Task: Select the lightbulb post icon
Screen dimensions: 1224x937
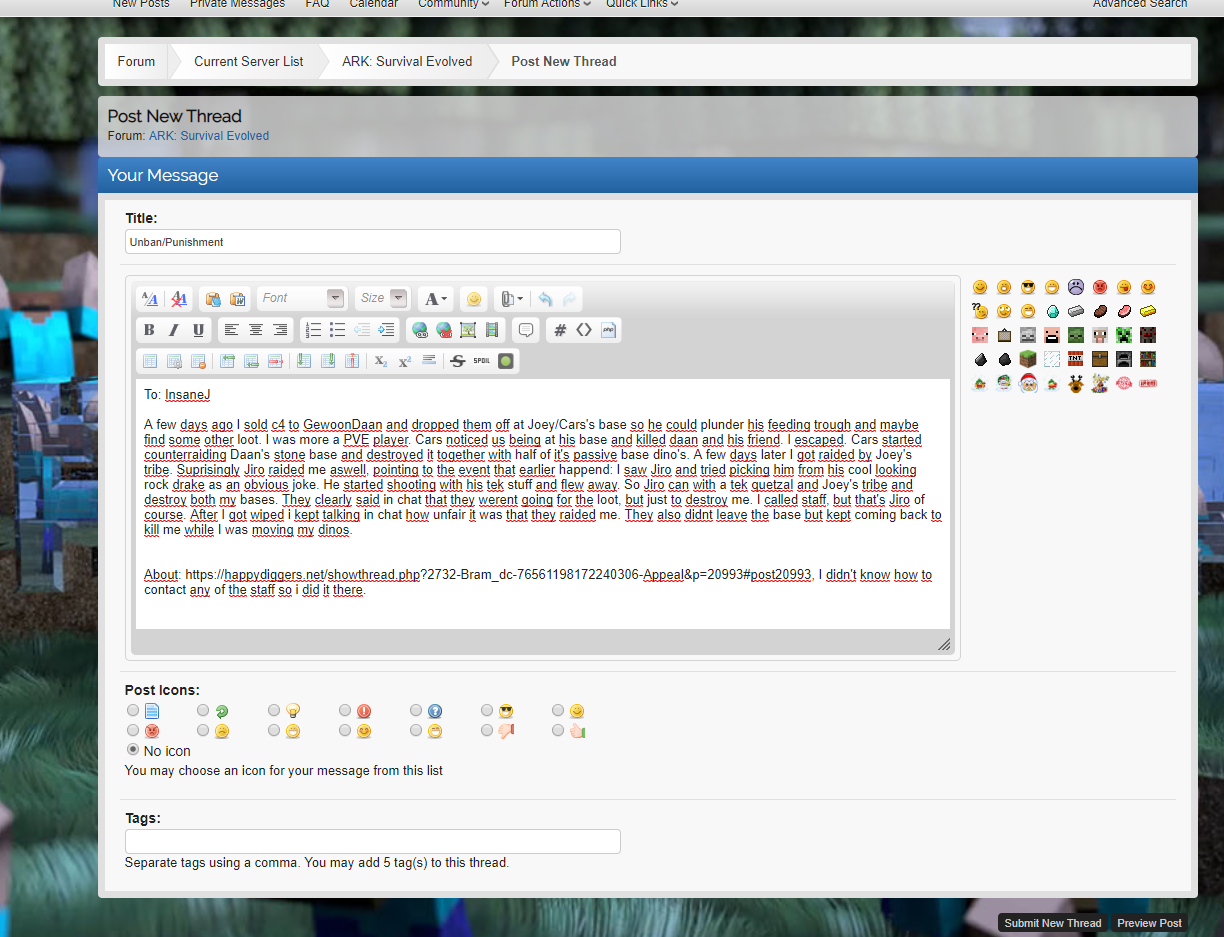Action: click(274, 710)
